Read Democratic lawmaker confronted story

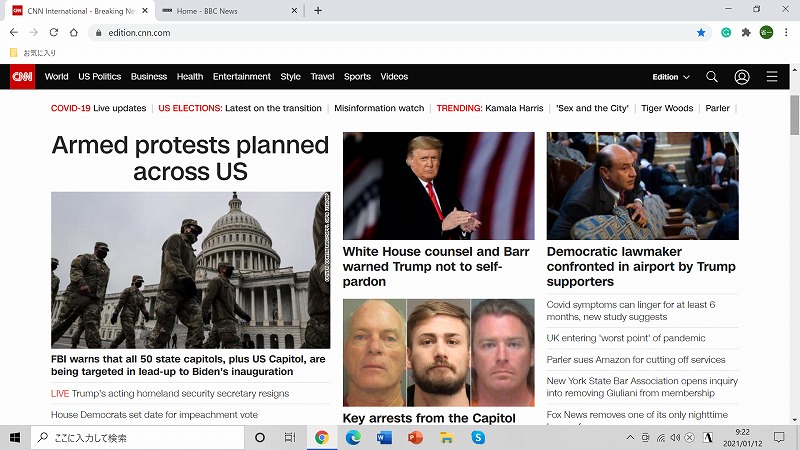(x=641, y=267)
